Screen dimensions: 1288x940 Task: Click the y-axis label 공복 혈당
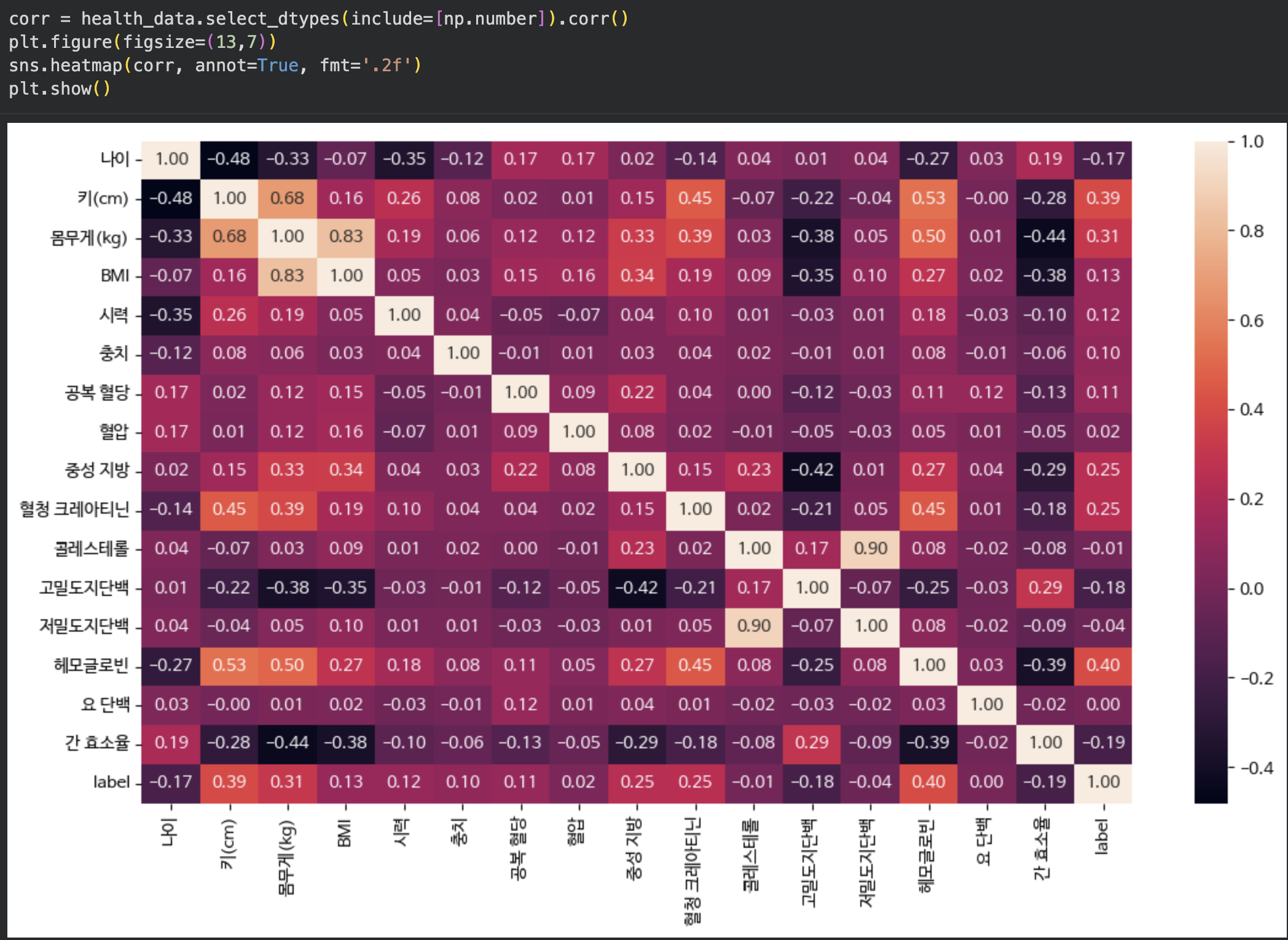point(97,393)
